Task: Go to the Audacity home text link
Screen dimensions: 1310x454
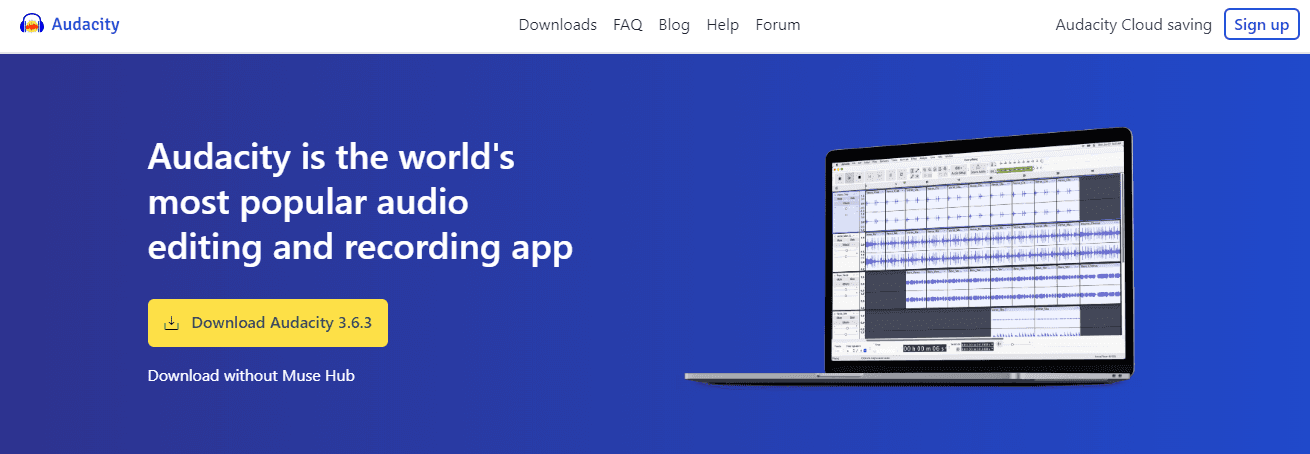Action: [86, 25]
